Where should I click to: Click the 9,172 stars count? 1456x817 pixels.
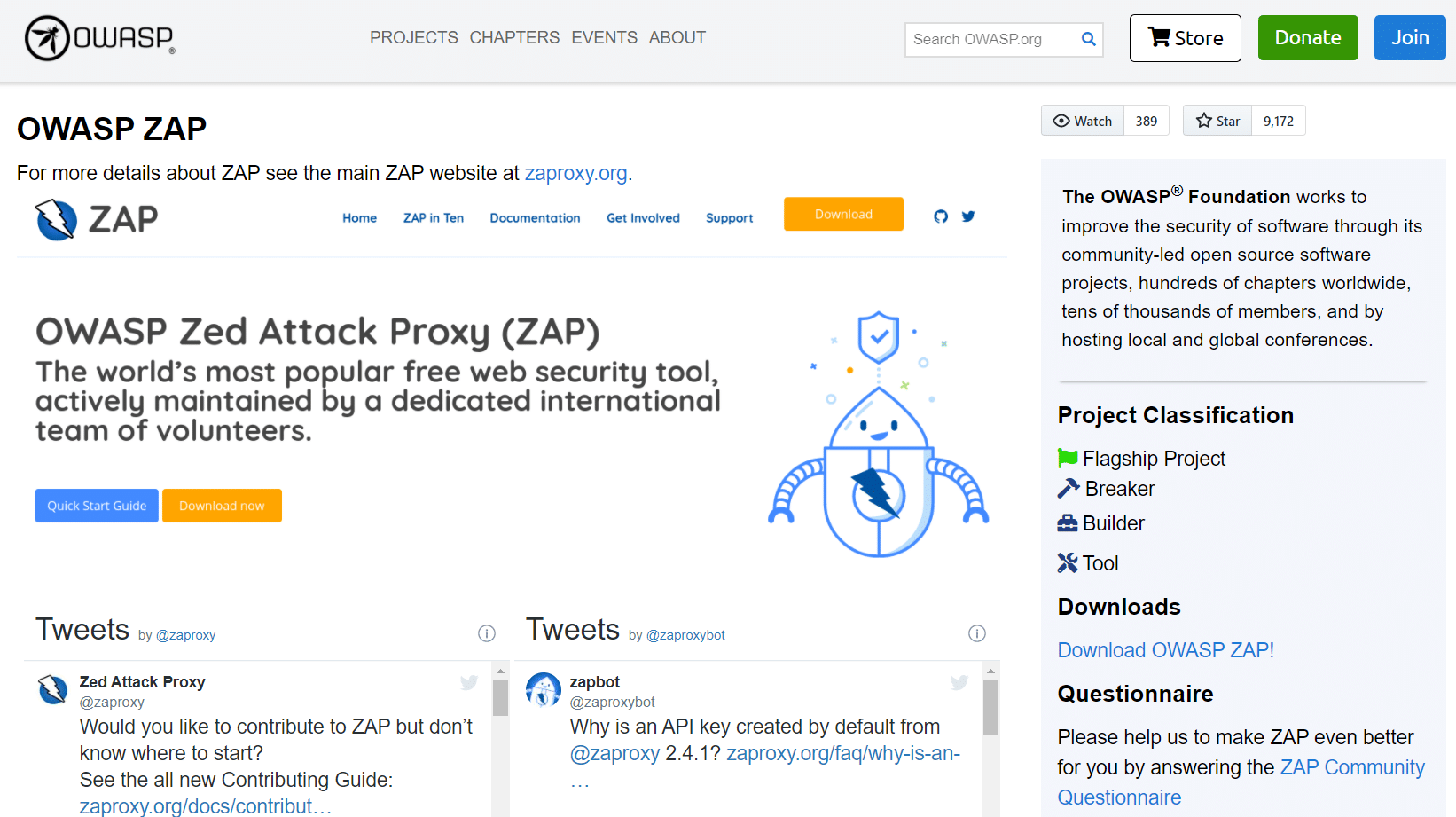pyautogui.click(x=1279, y=121)
